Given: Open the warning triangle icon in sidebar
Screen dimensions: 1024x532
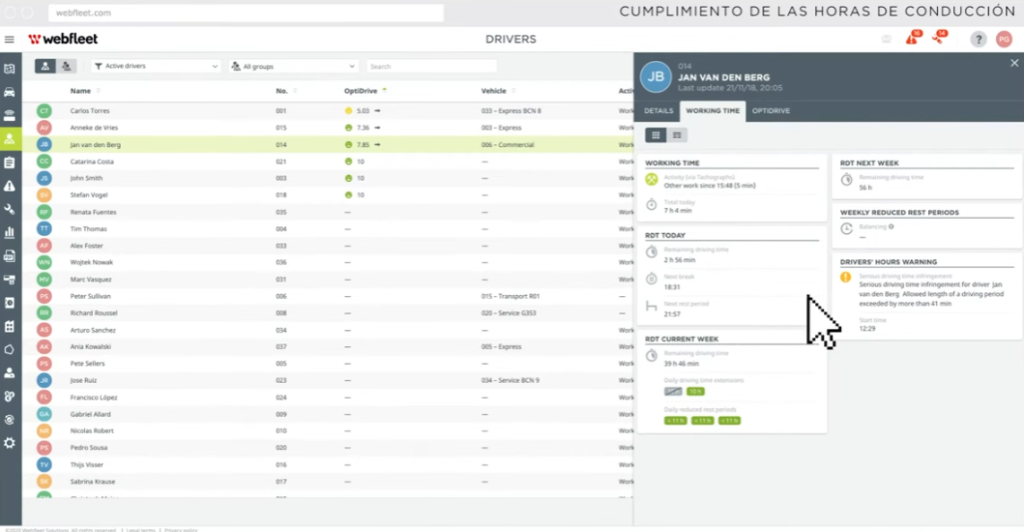Looking at the screenshot, I should (10, 186).
